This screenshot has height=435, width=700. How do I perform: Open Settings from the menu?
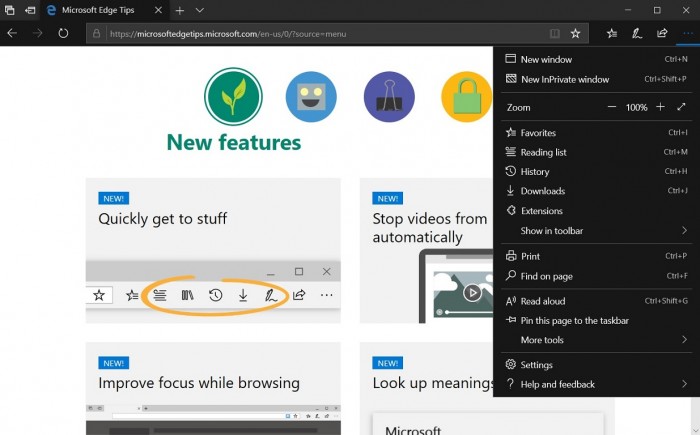596,365
